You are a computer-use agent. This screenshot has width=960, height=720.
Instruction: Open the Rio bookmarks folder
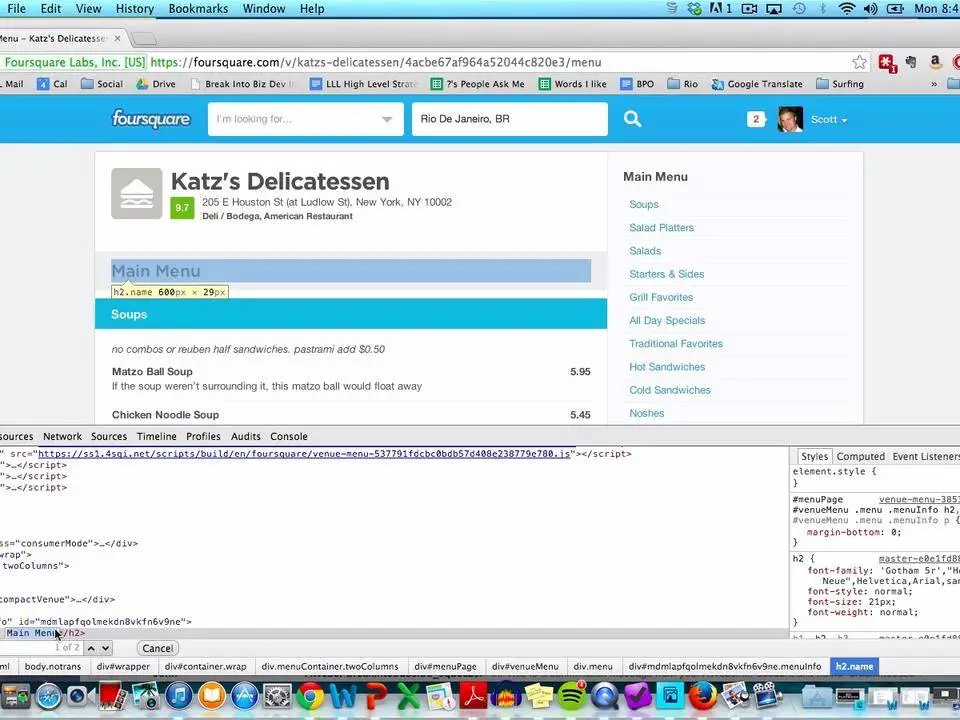(683, 84)
